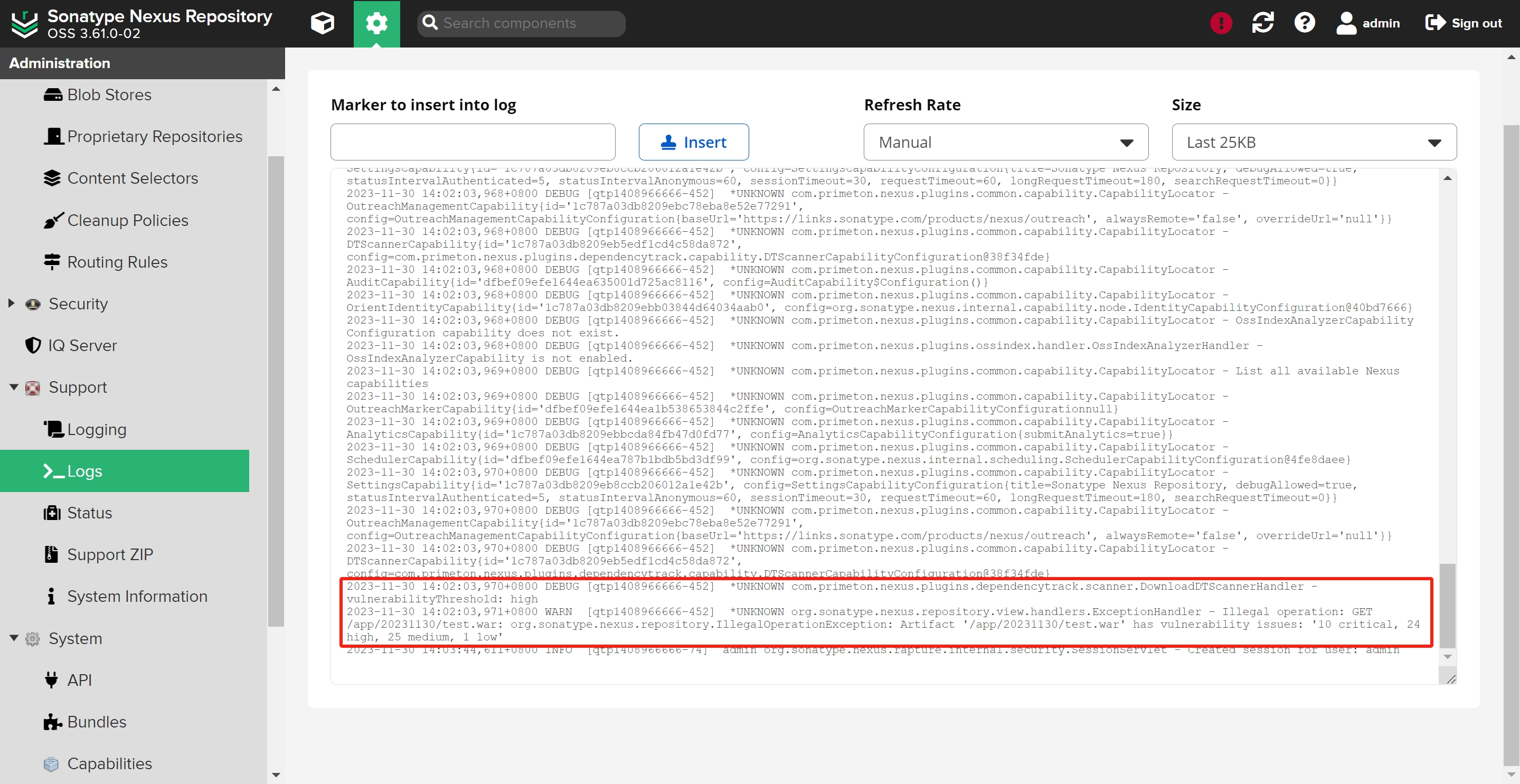Open Blob Stores in sidebar
Screen dimensions: 1520x784
tap(109, 95)
